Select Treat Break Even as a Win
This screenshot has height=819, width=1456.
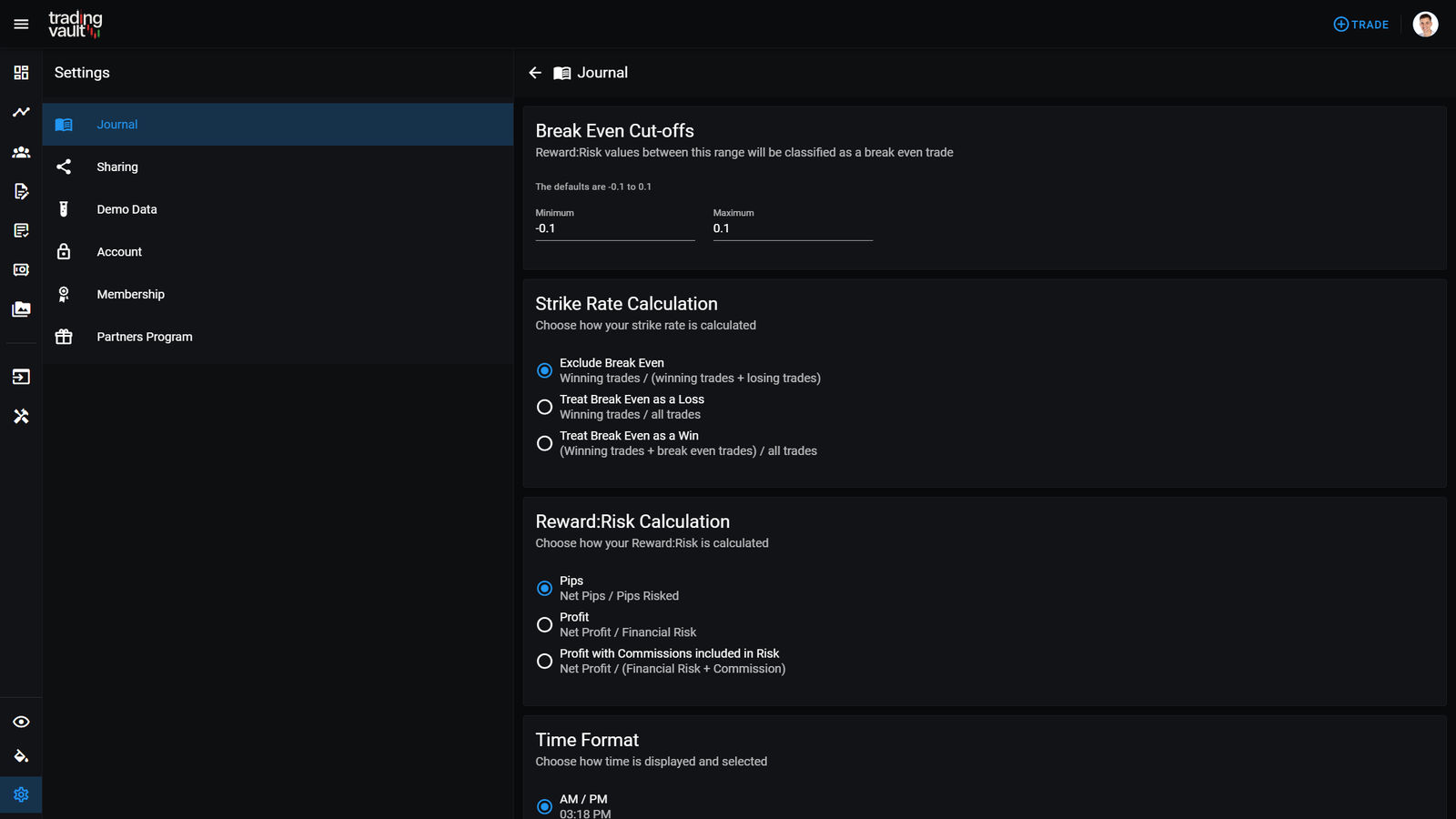(544, 443)
